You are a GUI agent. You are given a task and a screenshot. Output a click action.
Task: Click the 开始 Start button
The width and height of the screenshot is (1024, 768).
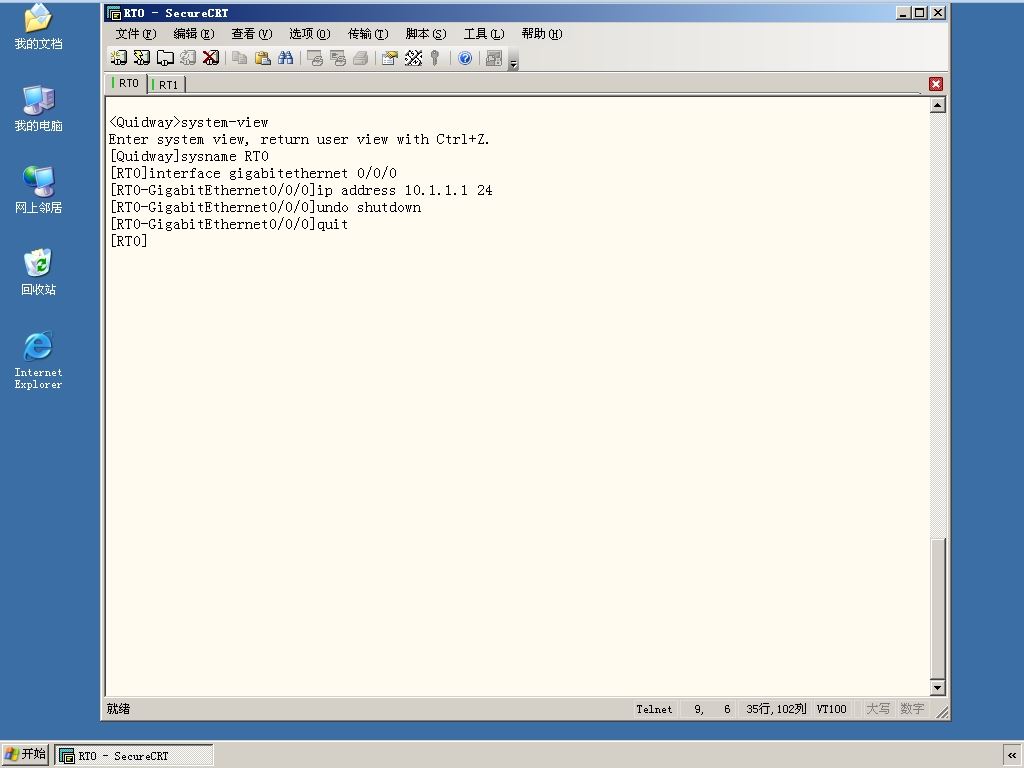(25, 755)
